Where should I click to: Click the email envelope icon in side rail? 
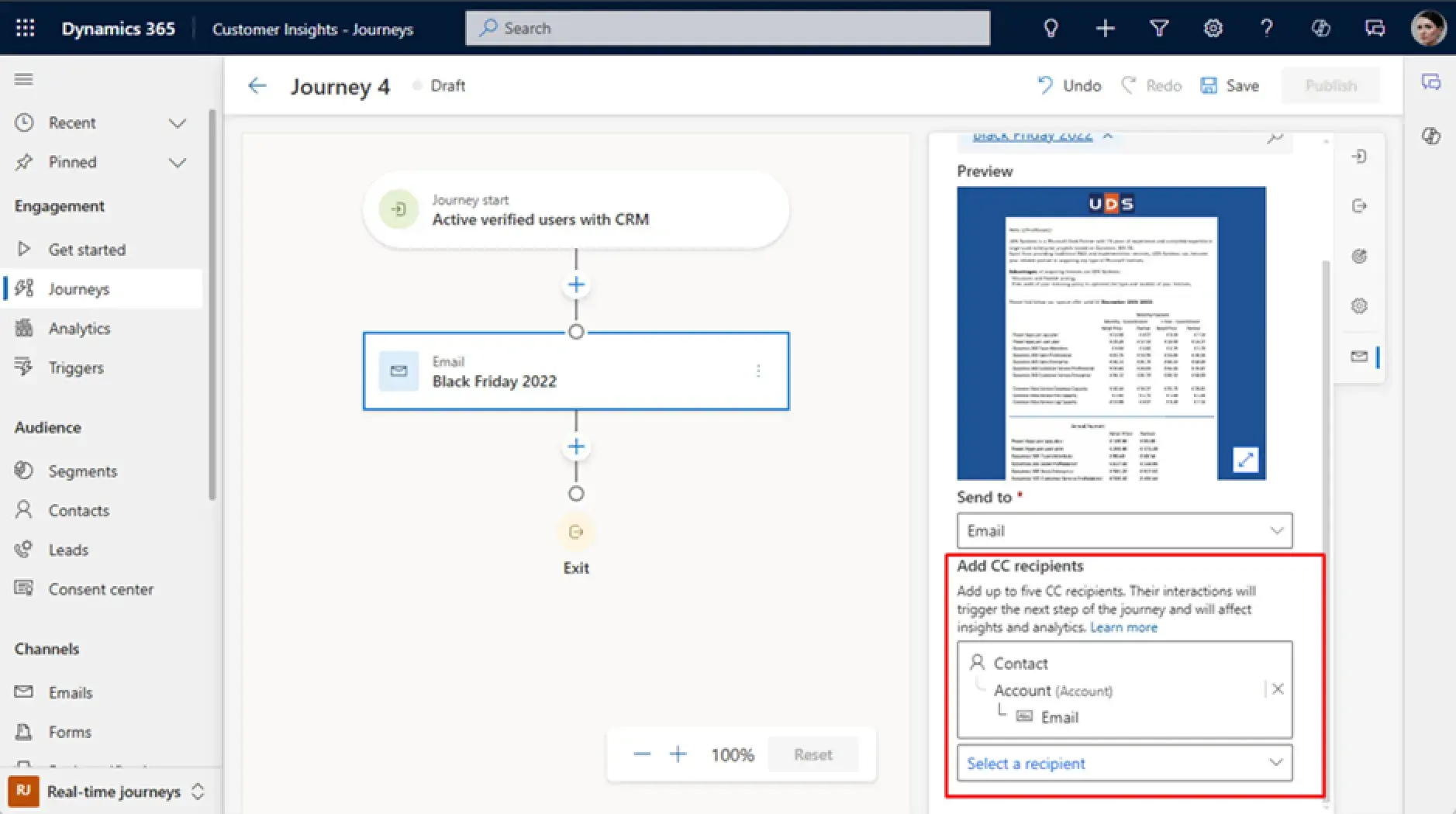1359,357
